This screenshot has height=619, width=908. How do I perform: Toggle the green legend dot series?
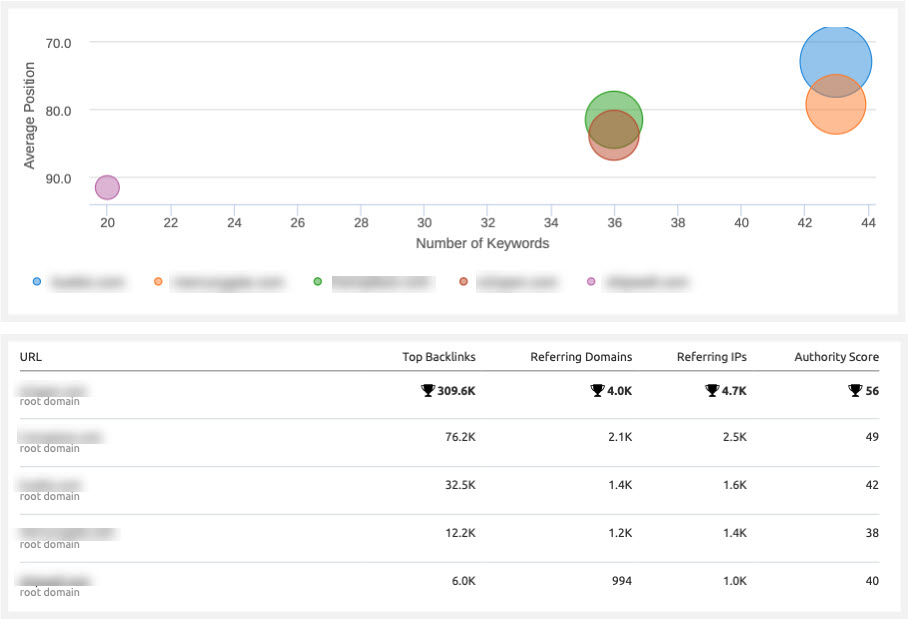pos(318,283)
